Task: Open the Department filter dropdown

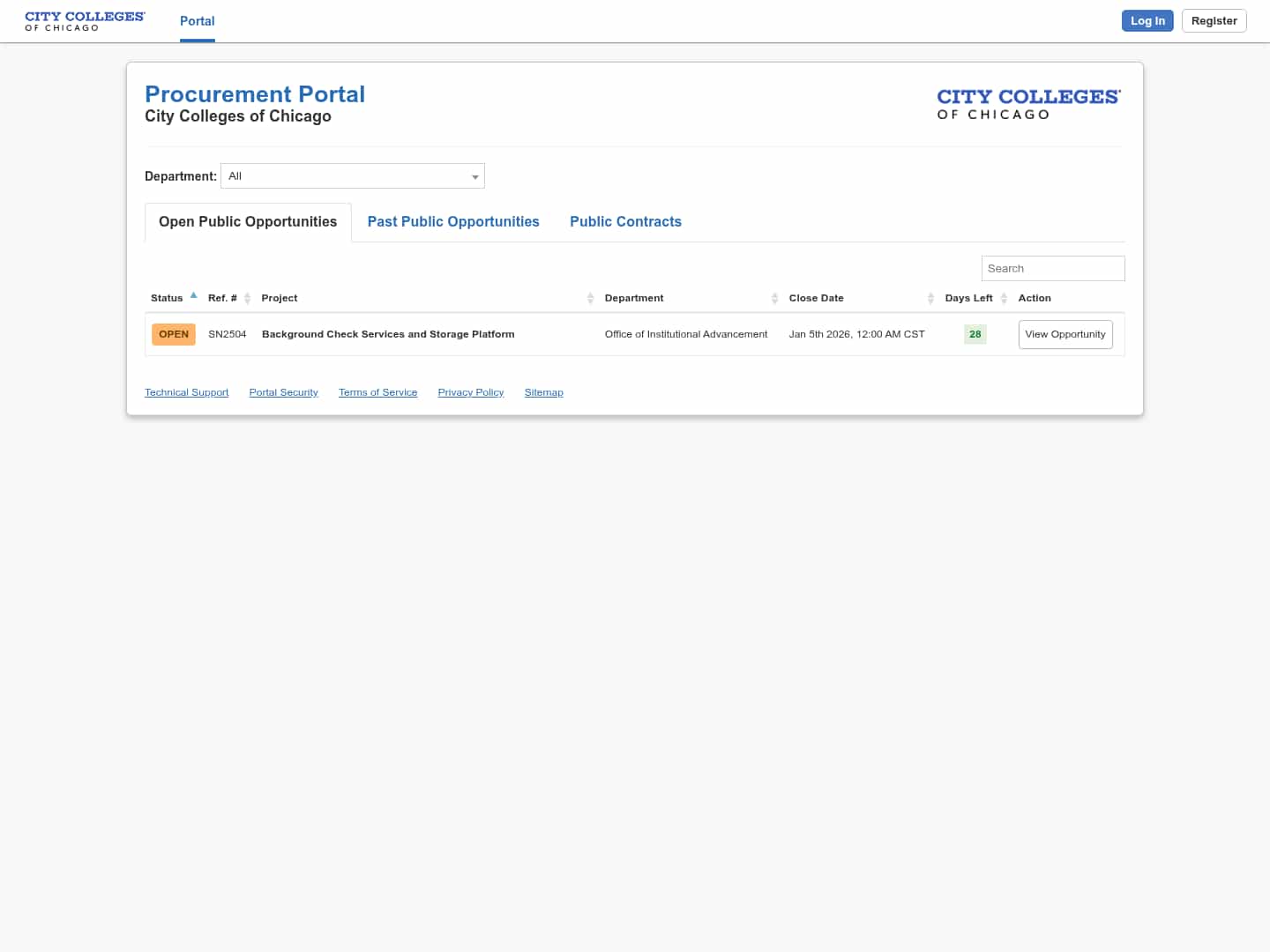Action: (352, 175)
